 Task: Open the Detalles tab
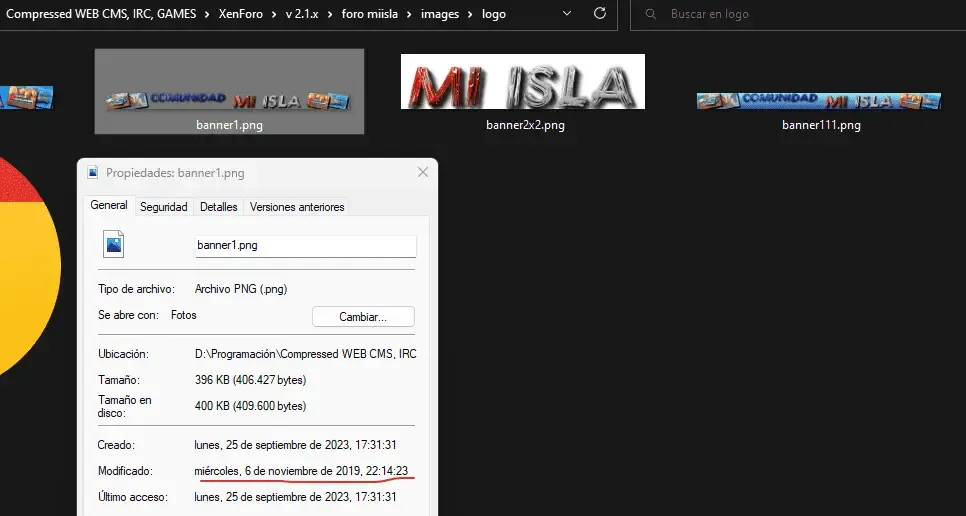[219, 207]
